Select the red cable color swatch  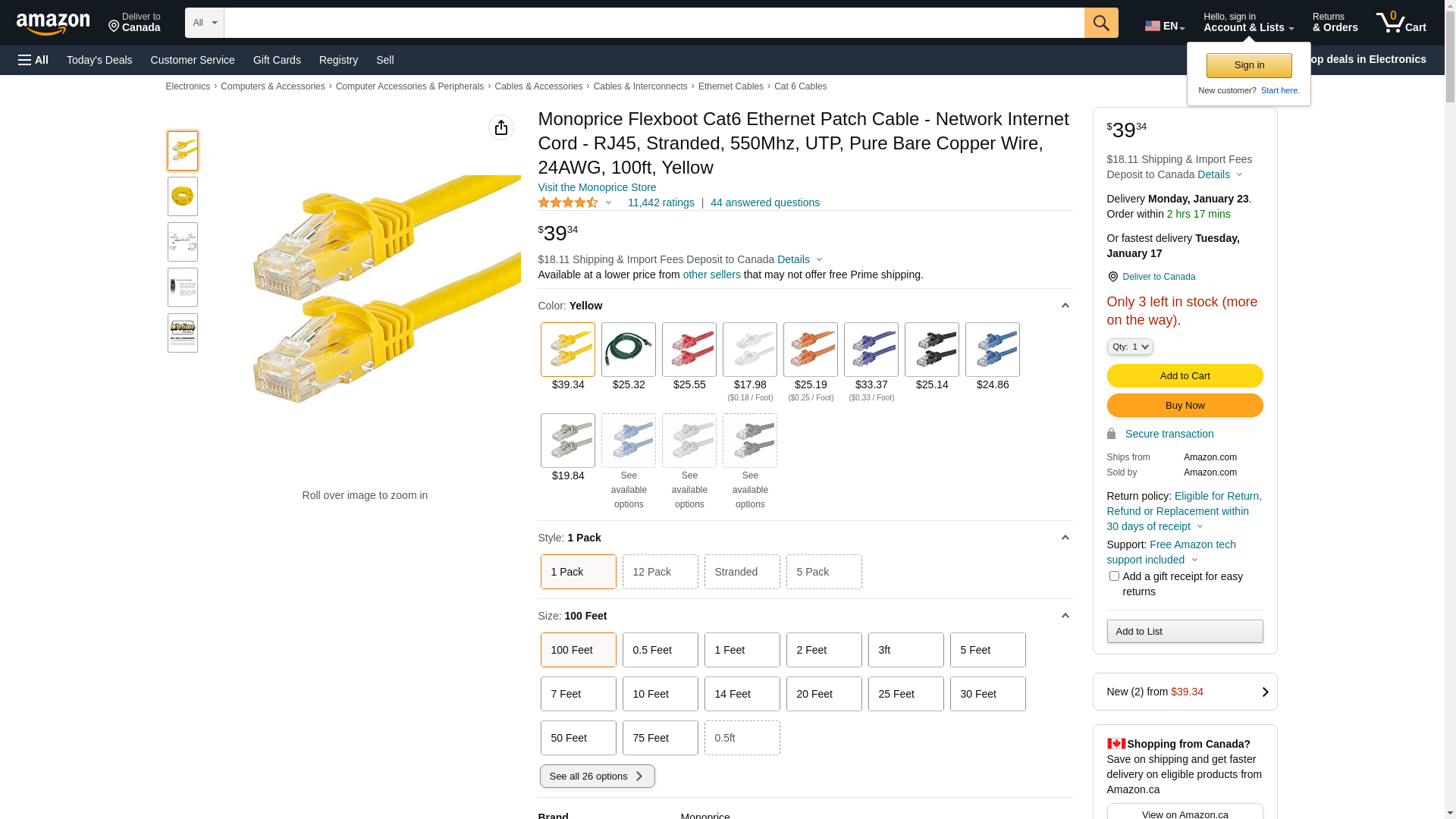pos(689,350)
